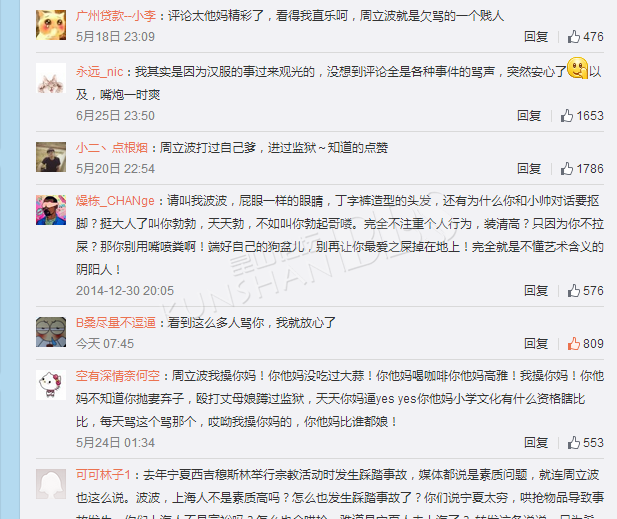Image resolution: width=617 pixels, height=519 pixels.
Task: Reply to 燥栋_CHANge's comment
Action: click(536, 291)
